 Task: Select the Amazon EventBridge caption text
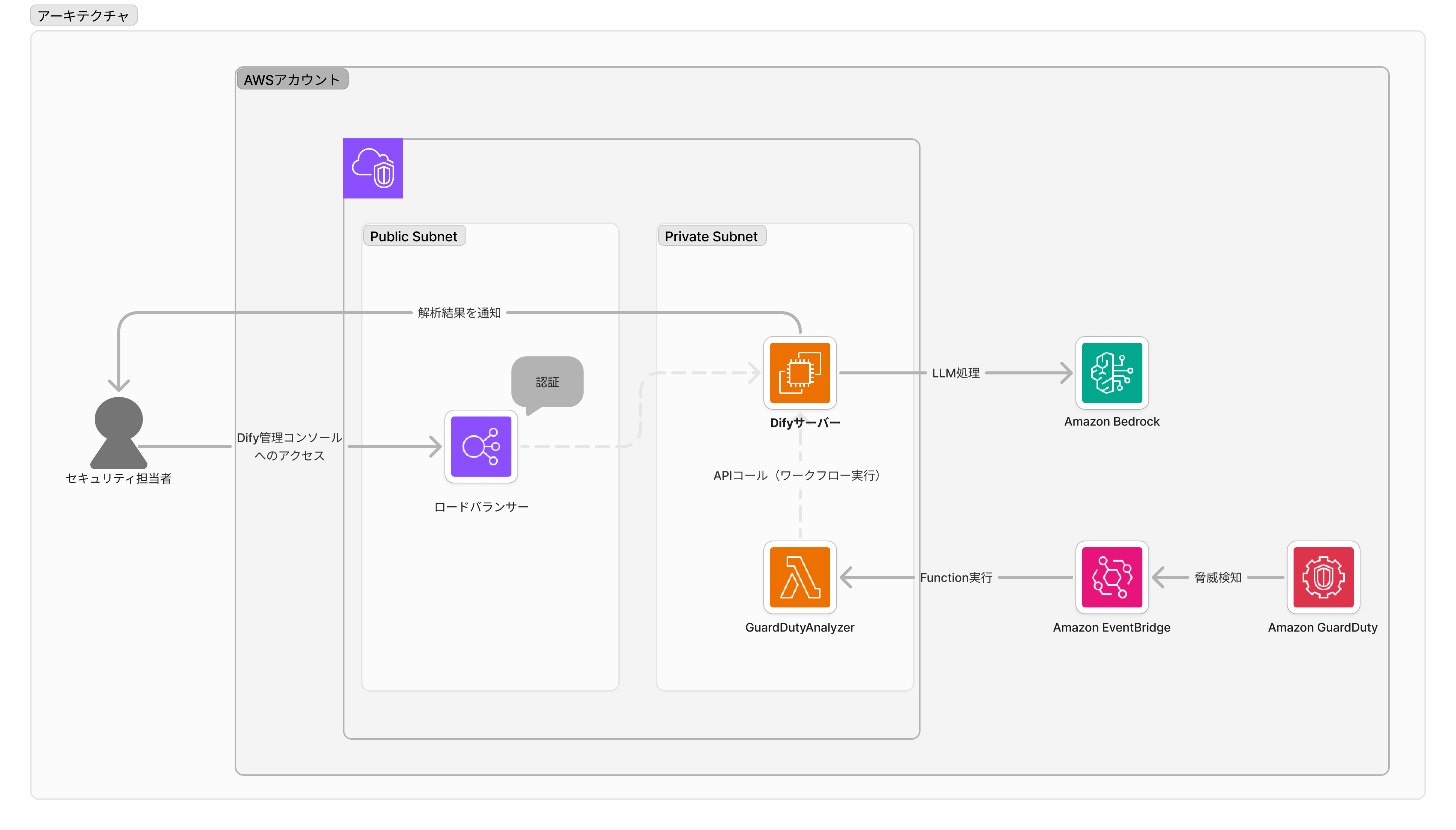coord(1112,627)
